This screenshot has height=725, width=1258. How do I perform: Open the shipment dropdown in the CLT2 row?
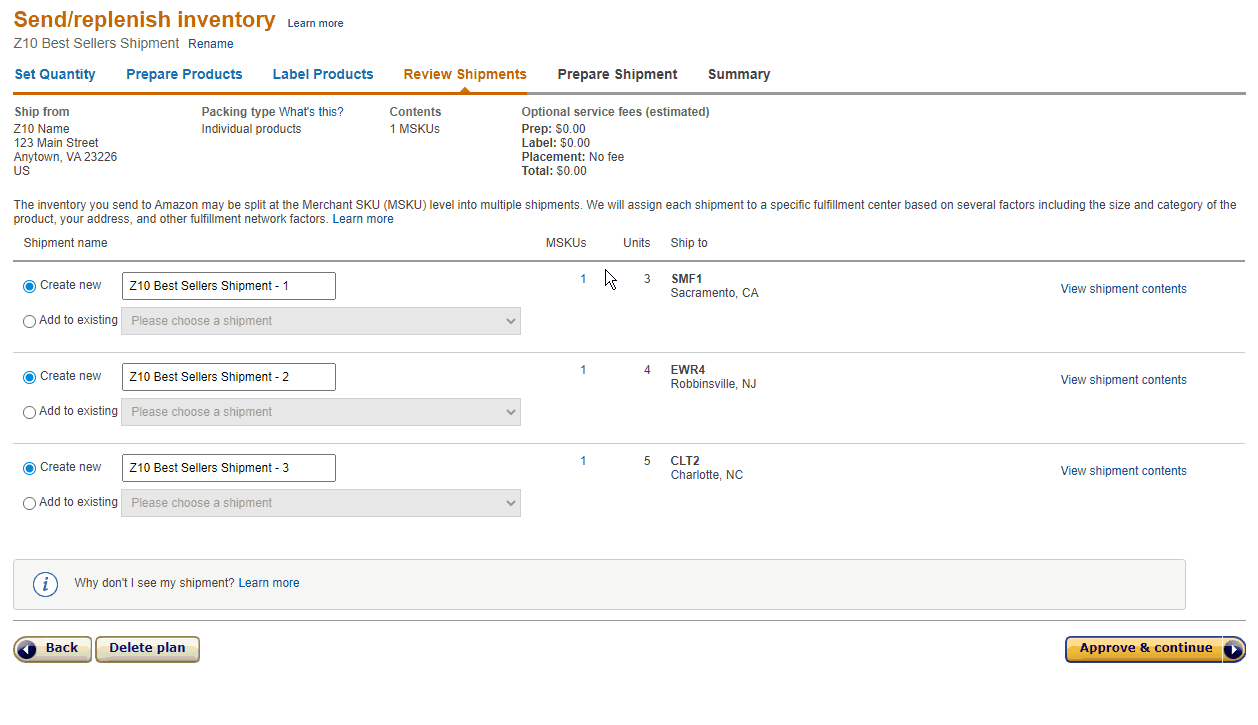point(320,502)
